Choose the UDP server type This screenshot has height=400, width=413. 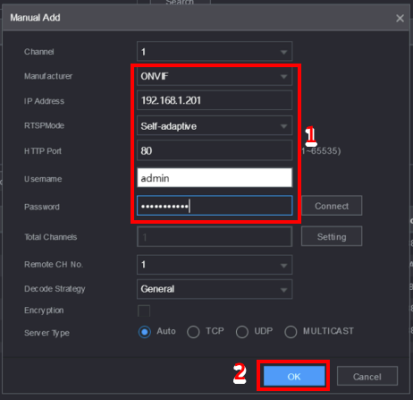242,332
